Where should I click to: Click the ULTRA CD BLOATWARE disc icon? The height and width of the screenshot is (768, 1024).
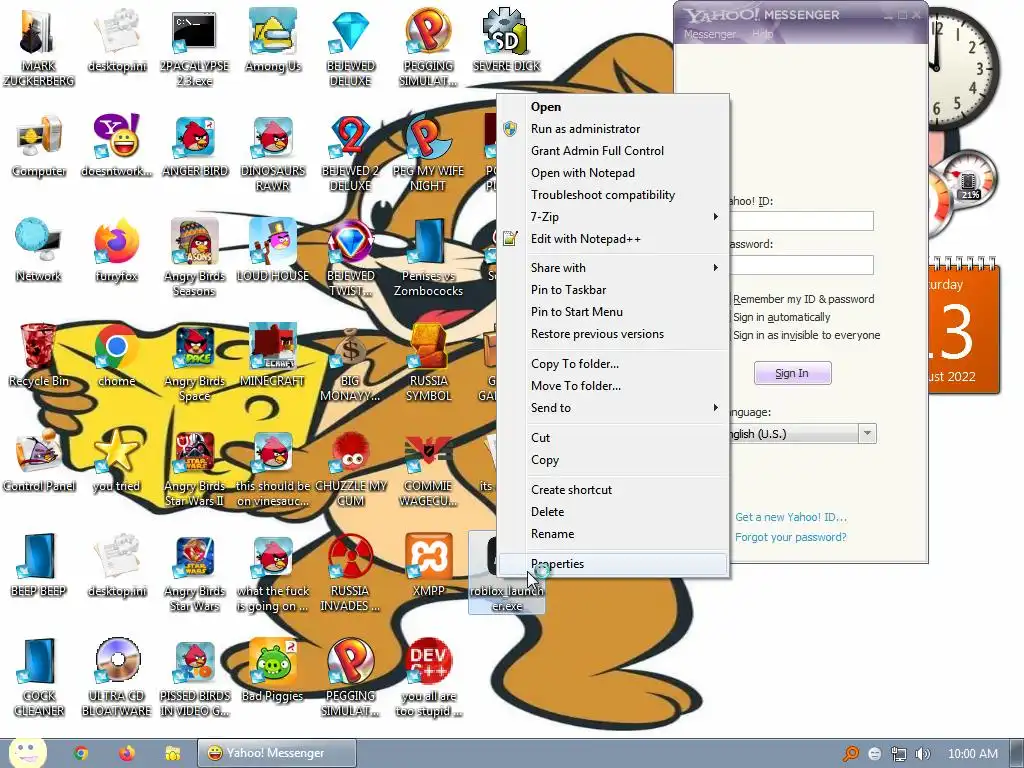[x=117, y=662]
